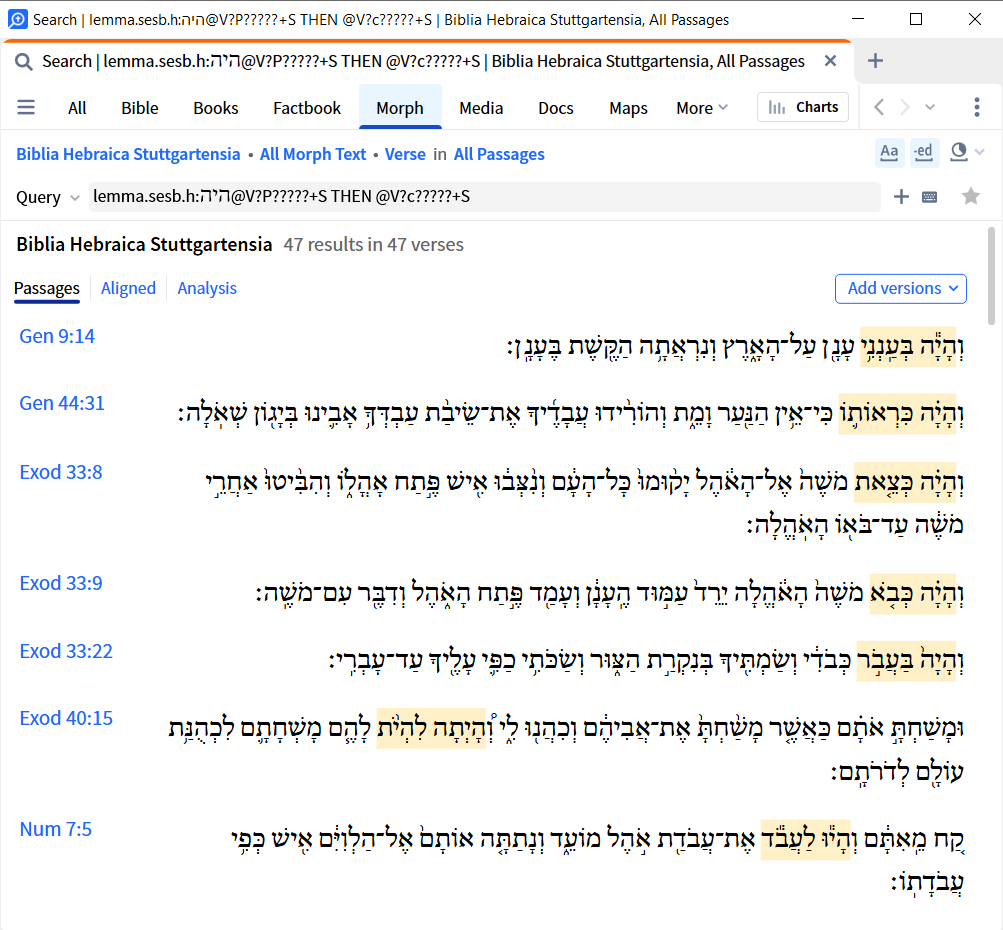Switch to the Books search tab
The image size is (1003, 930).
click(216, 108)
